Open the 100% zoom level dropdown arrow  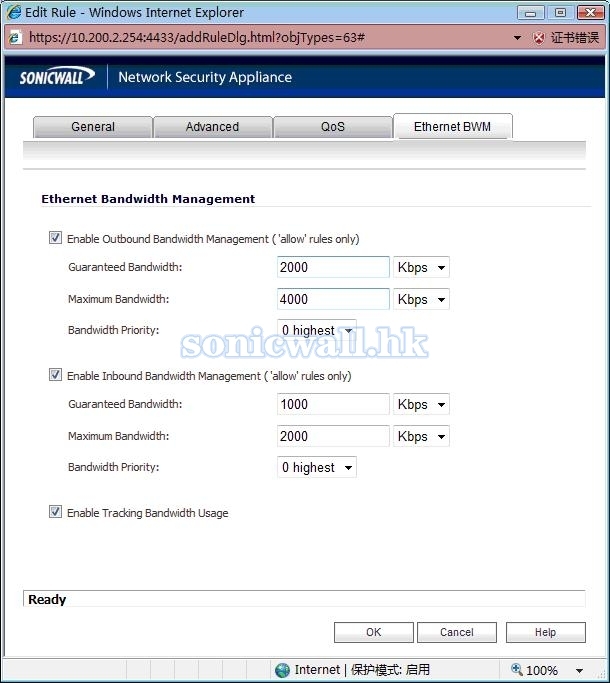click(x=579, y=671)
